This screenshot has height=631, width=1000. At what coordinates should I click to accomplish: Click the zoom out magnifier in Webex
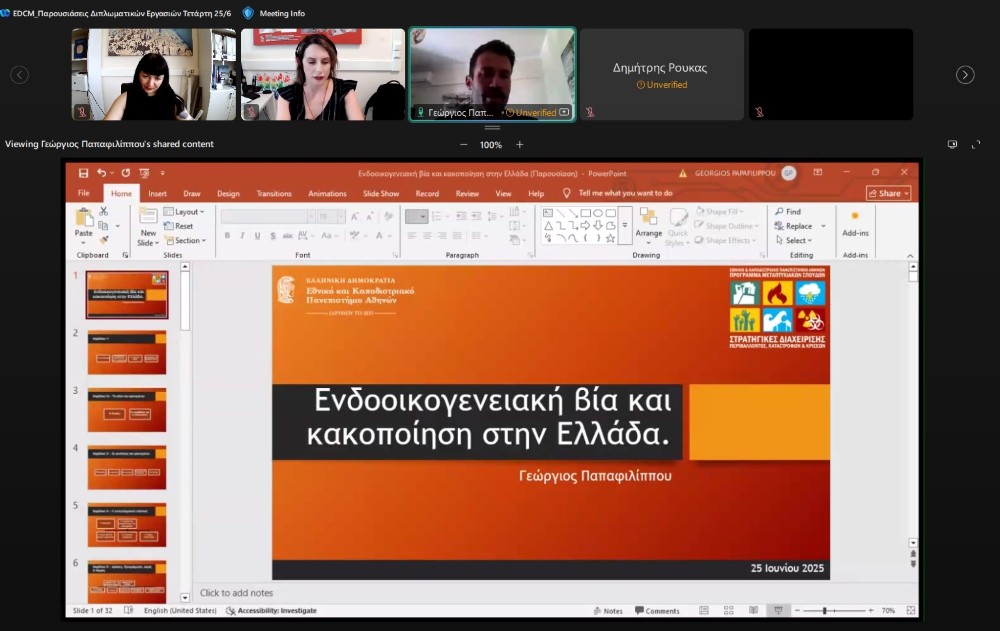[x=462, y=145]
